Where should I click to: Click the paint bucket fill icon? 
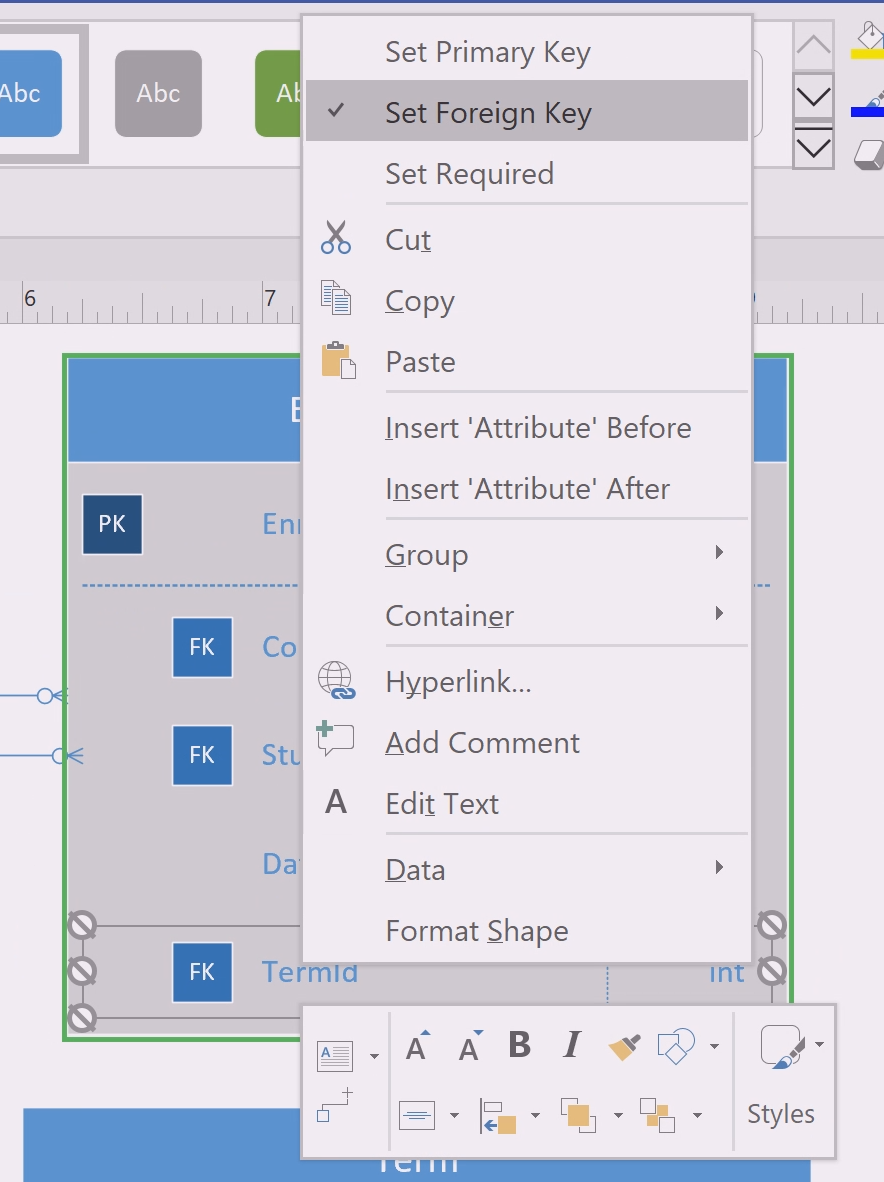point(869,39)
